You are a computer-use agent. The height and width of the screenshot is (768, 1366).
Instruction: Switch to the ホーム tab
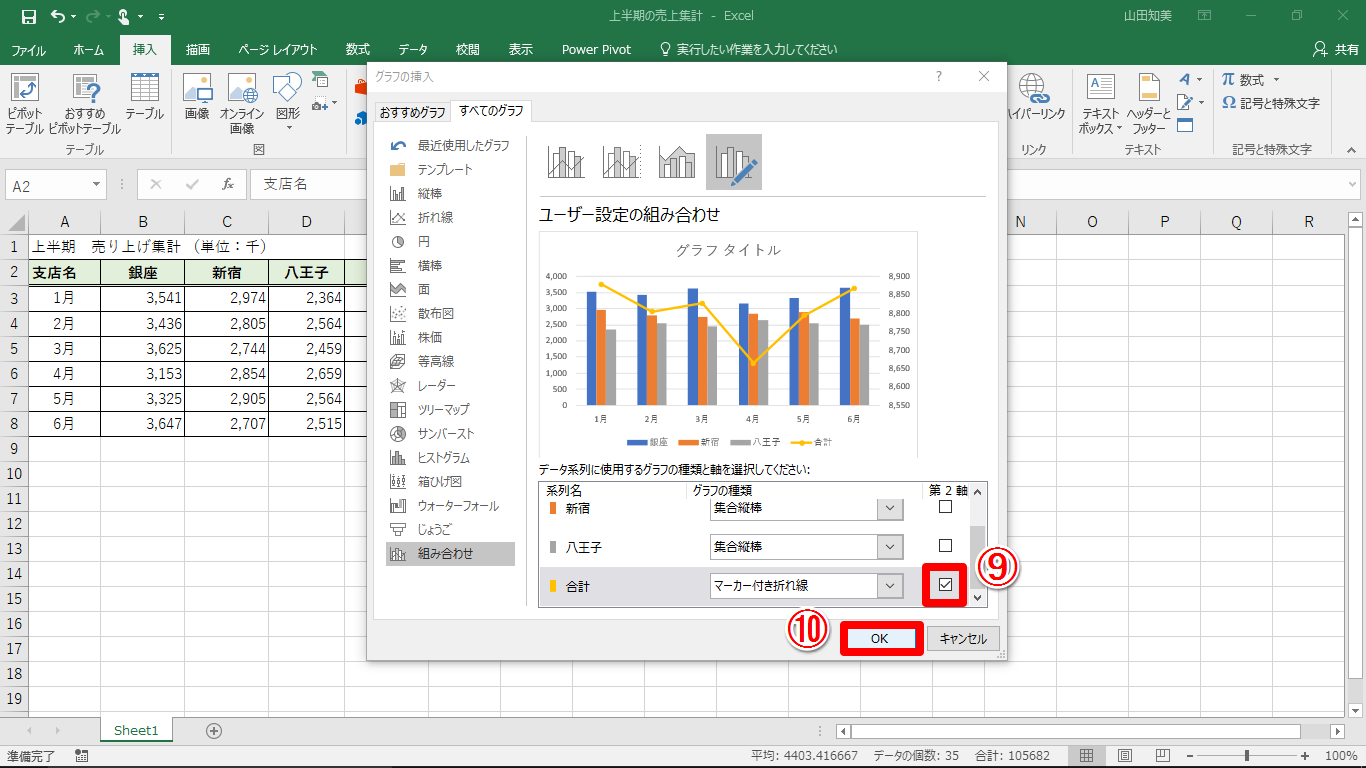click(89, 50)
